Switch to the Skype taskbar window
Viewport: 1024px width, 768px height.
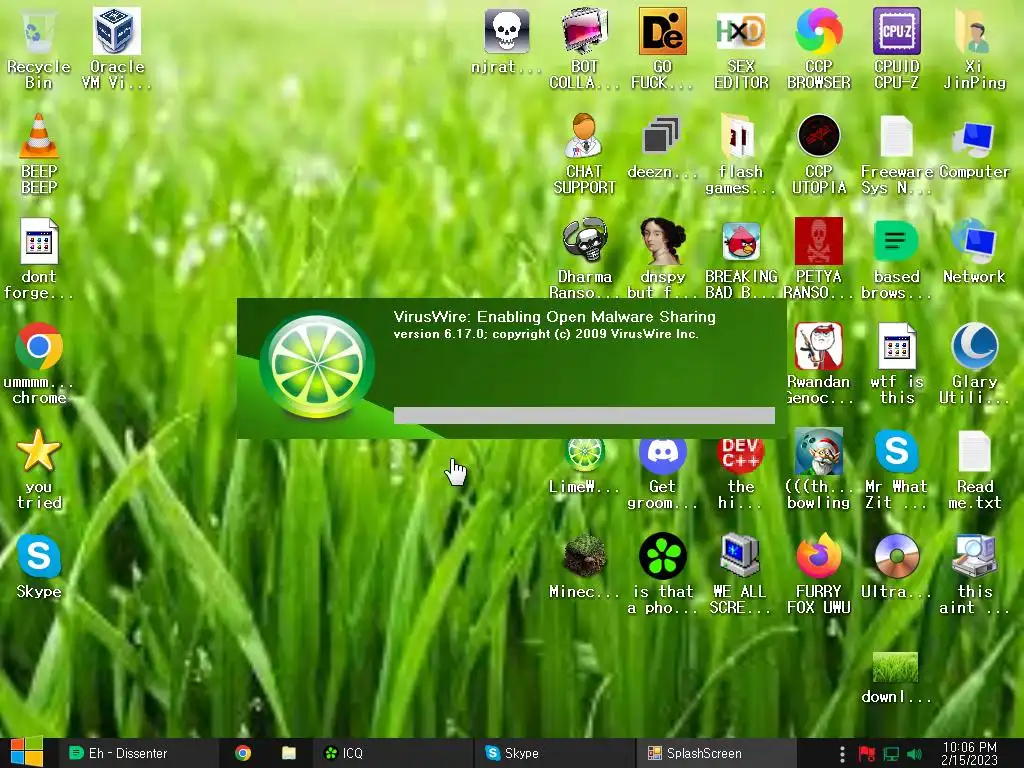(x=554, y=753)
